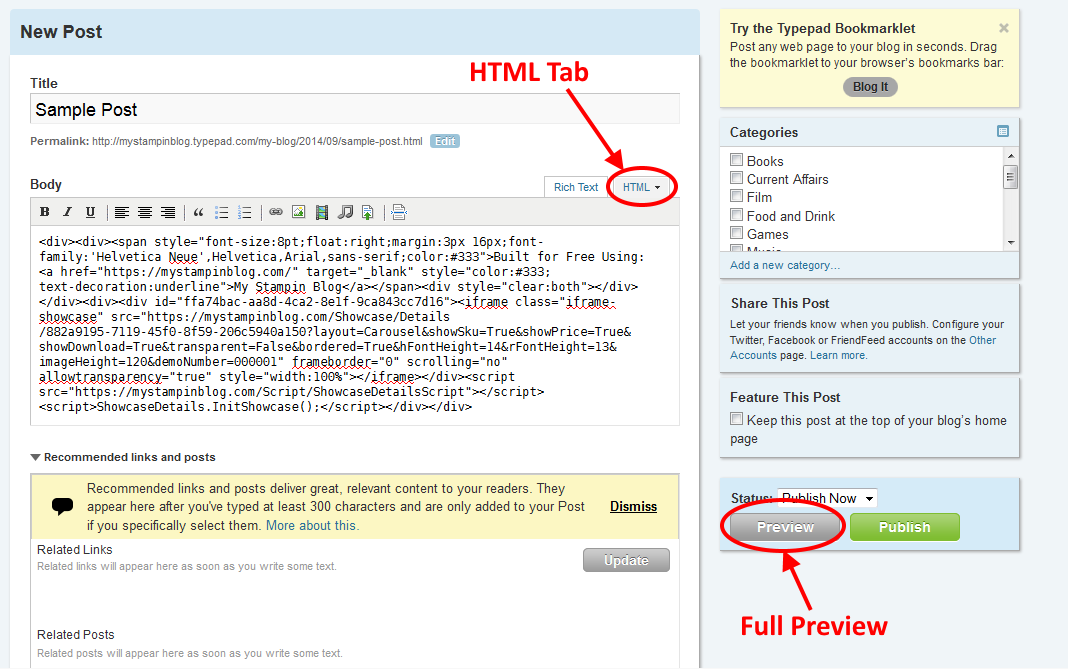Edit the permalink
Screen dimensions: 1068x669
[445, 141]
